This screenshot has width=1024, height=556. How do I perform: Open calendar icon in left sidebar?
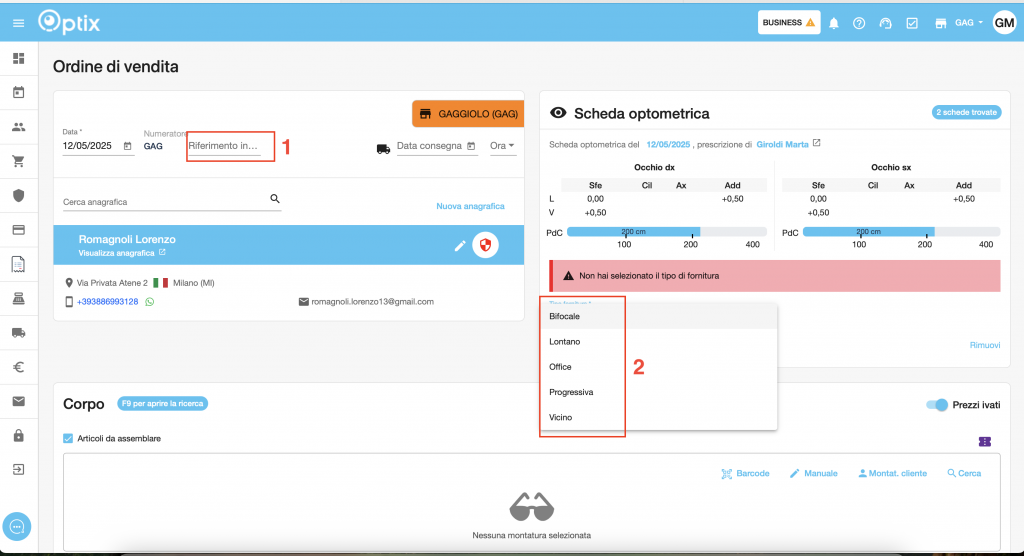pos(18,93)
